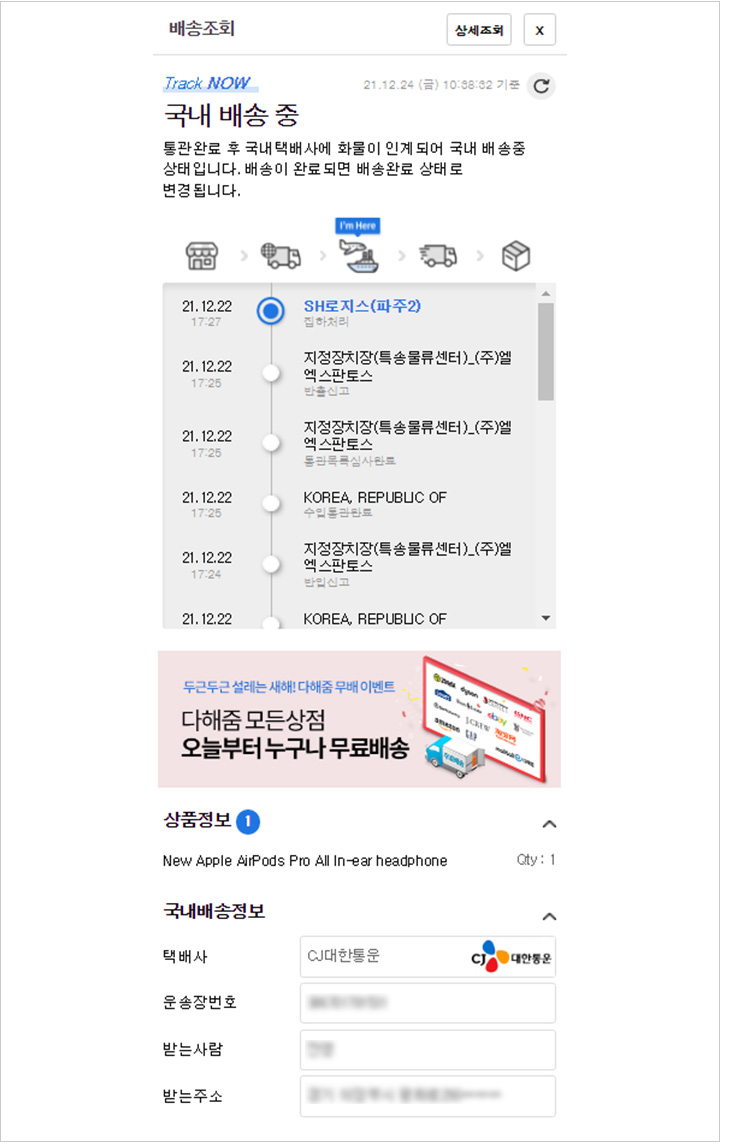The height and width of the screenshot is (1143, 747).
Task: Click the timeline scroll down arrow
Action: tap(546, 618)
